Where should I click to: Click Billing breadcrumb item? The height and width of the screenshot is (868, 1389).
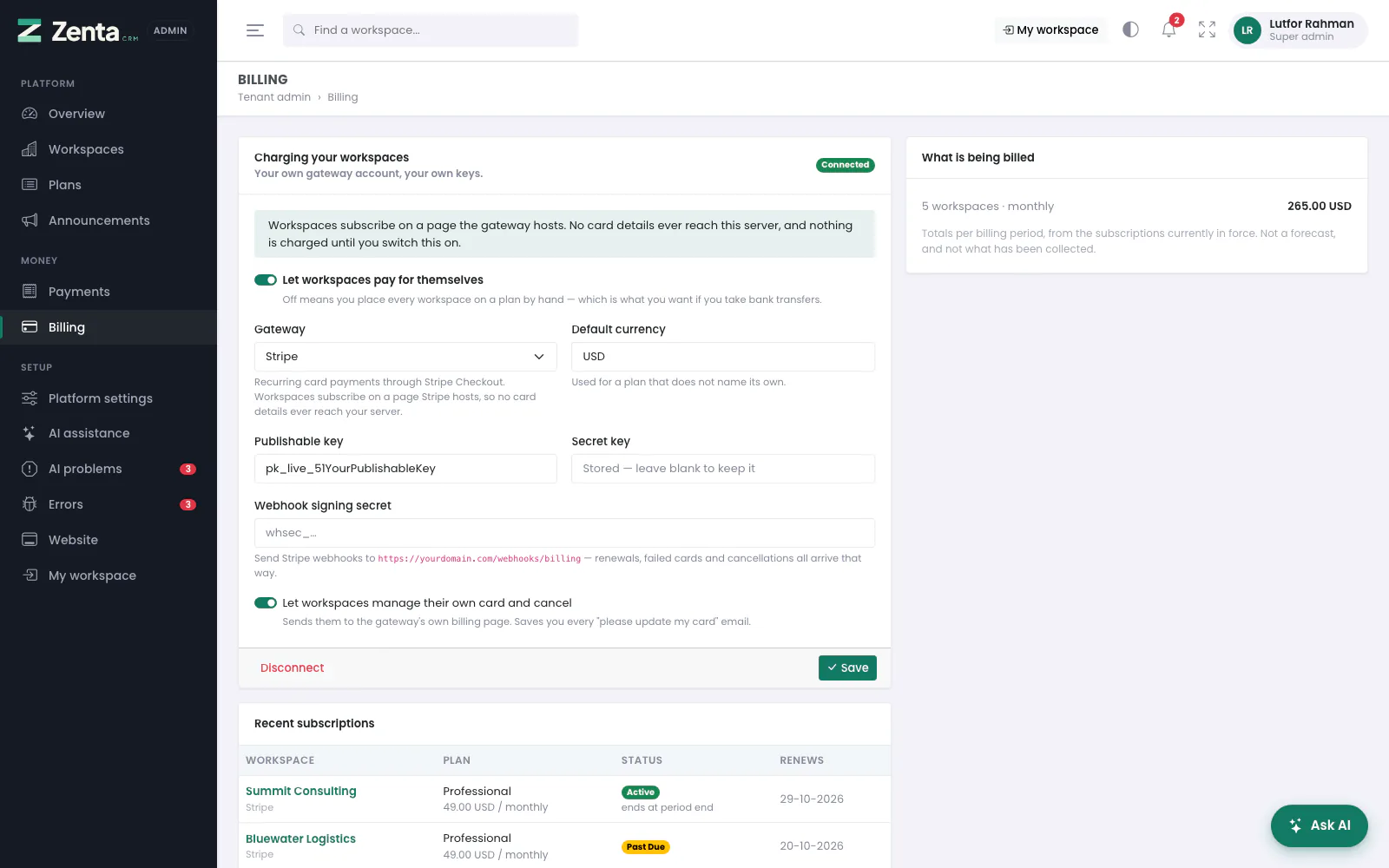[343, 97]
